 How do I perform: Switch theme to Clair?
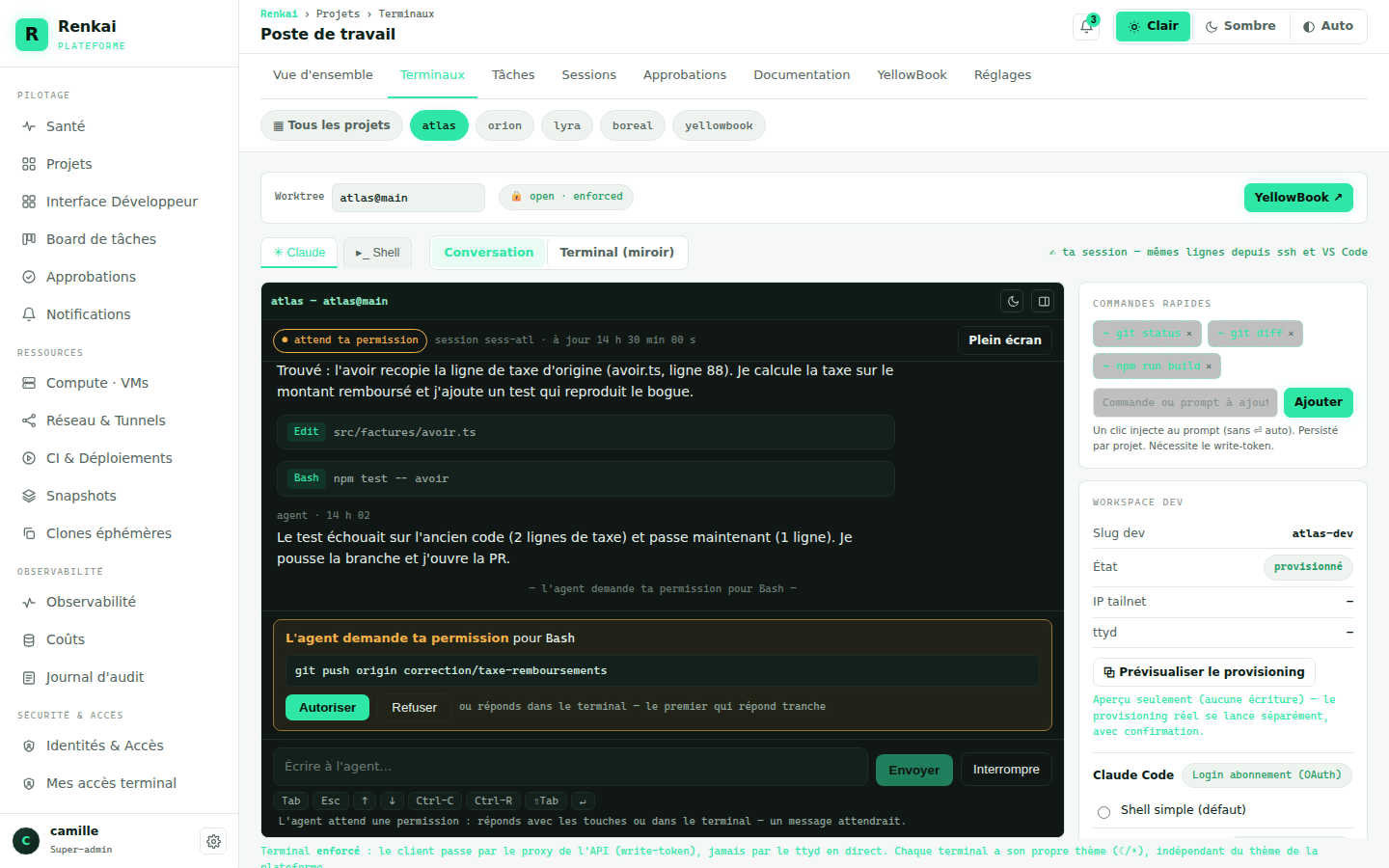(x=1154, y=26)
